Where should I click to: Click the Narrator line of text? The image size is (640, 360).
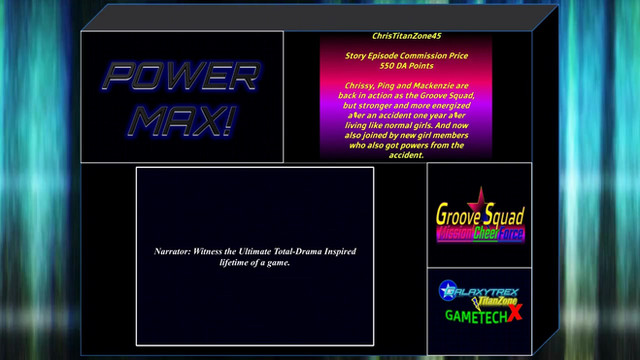(x=255, y=257)
